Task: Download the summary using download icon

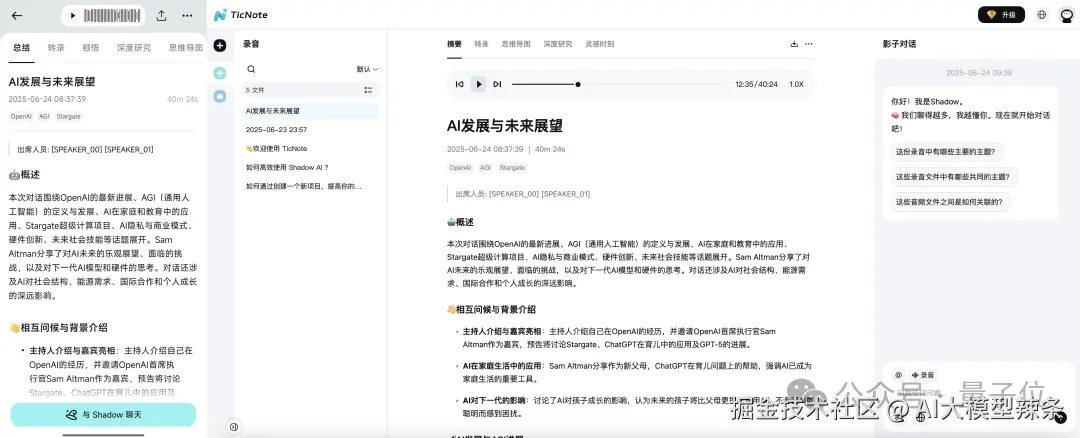Action: [x=794, y=44]
